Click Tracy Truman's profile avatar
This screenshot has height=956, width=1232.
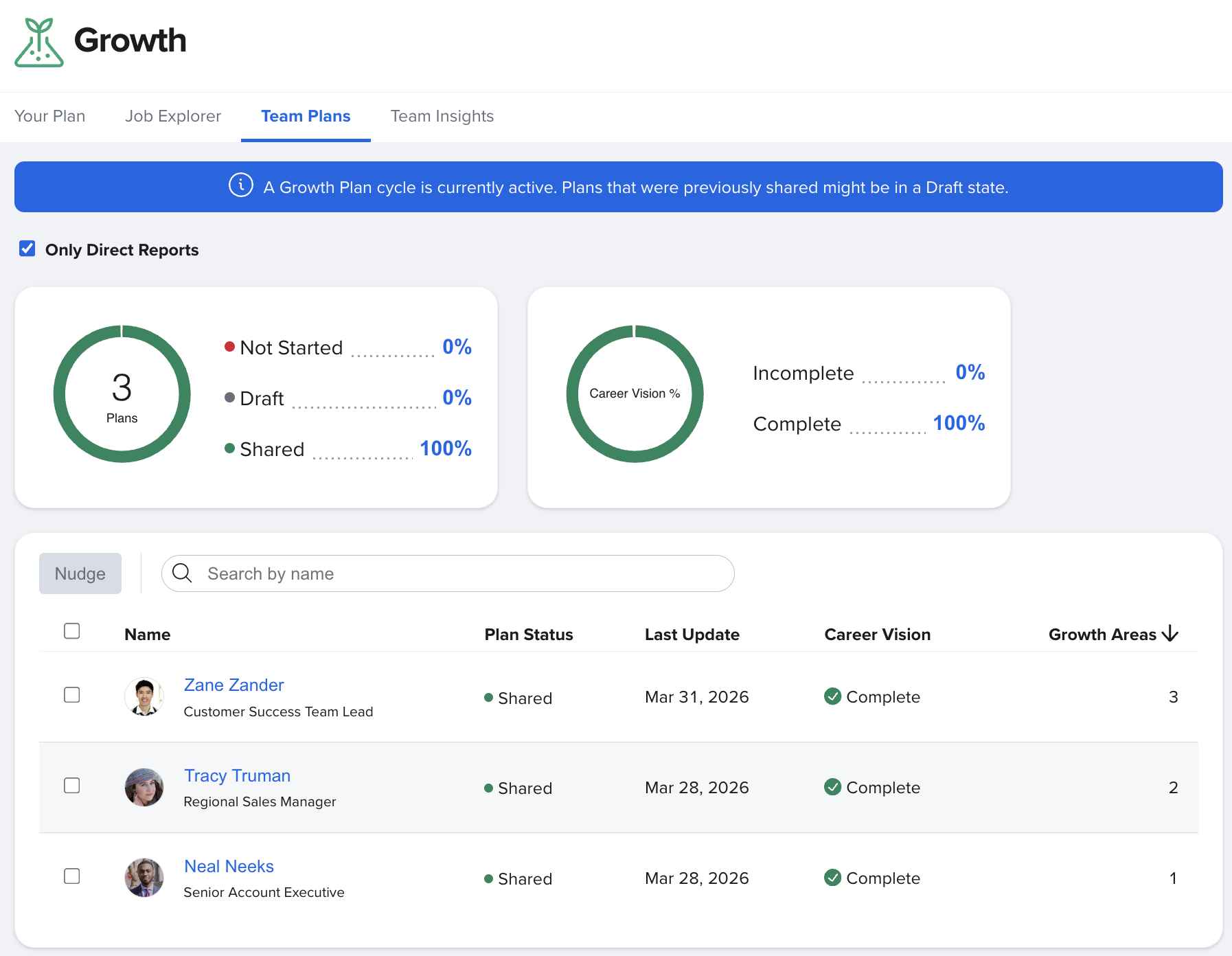pos(144,787)
